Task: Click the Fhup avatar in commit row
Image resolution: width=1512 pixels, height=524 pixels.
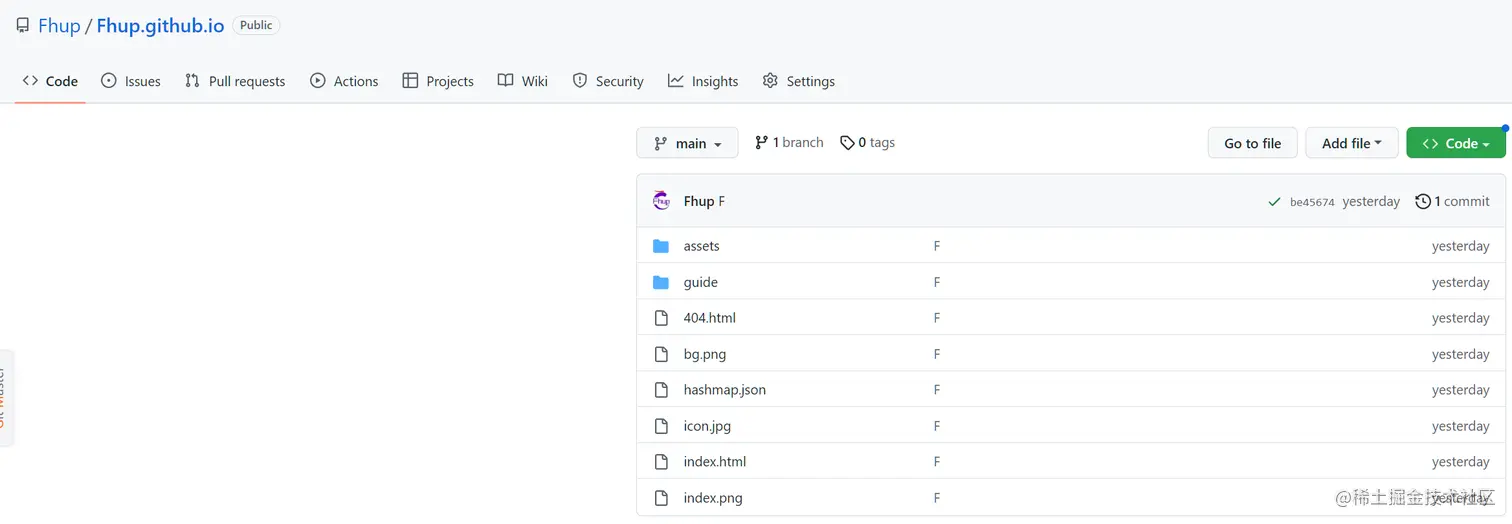Action: coord(661,201)
